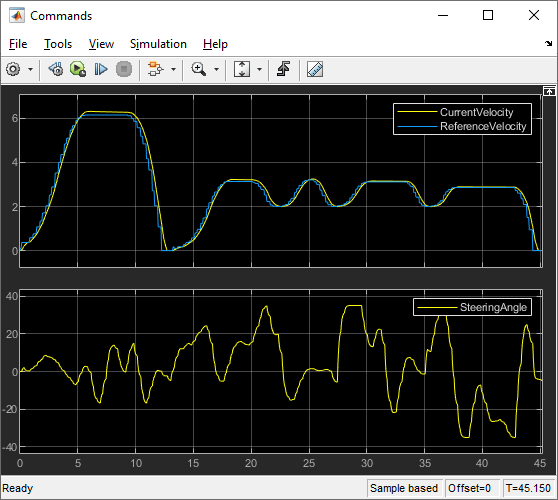Open the Simulation menu
This screenshot has height=500, width=558.
158,44
